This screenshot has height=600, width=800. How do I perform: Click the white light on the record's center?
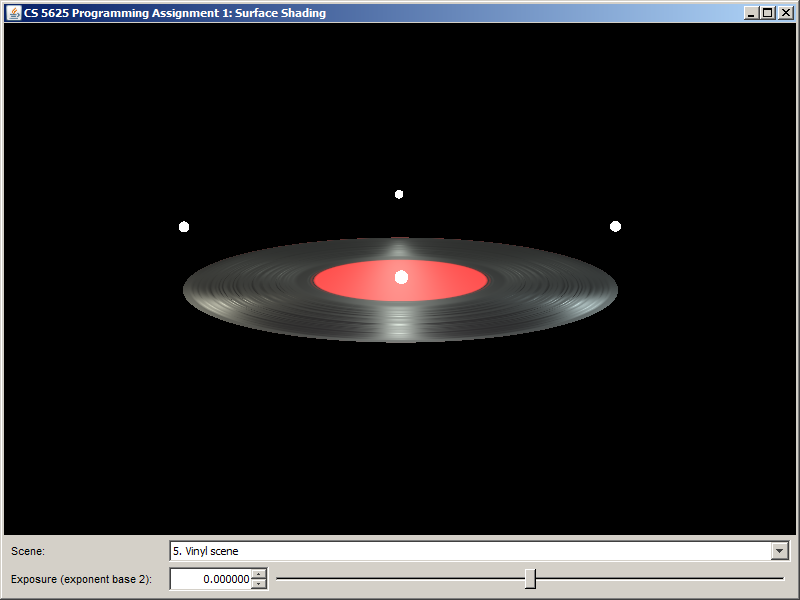click(x=401, y=277)
